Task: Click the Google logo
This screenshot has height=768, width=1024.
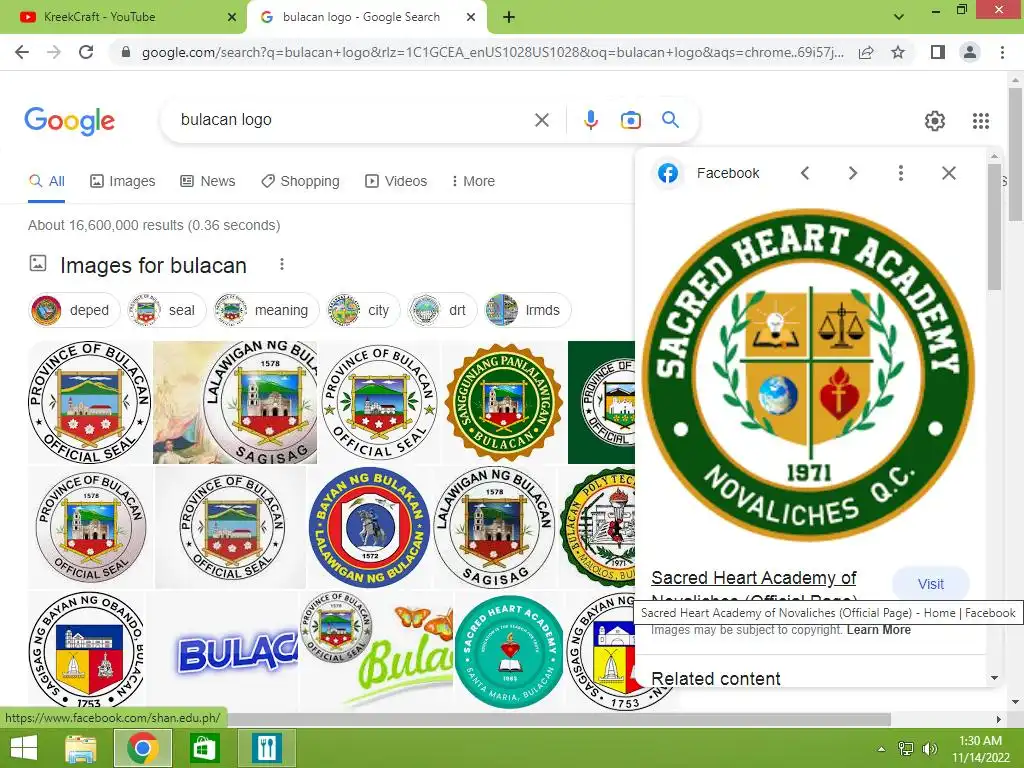Action: click(70, 121)
